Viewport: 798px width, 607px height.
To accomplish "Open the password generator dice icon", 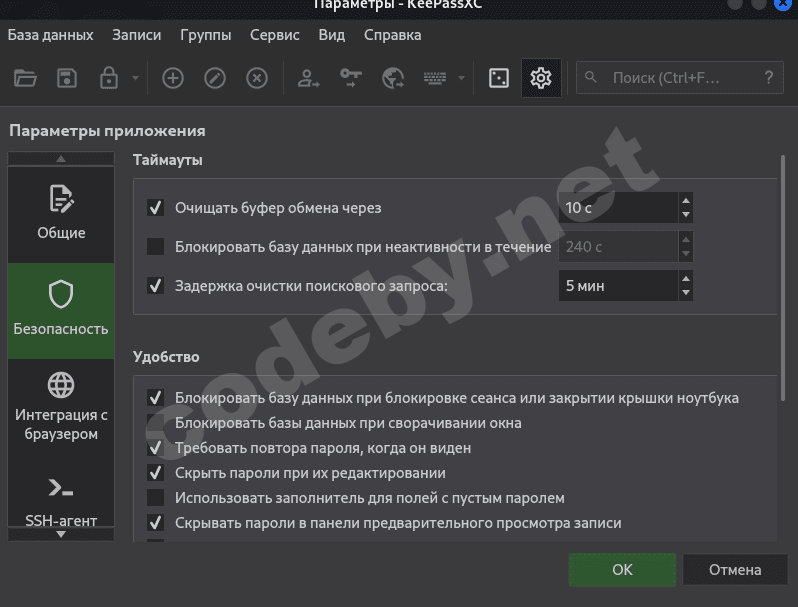I will tap(499, 78).
